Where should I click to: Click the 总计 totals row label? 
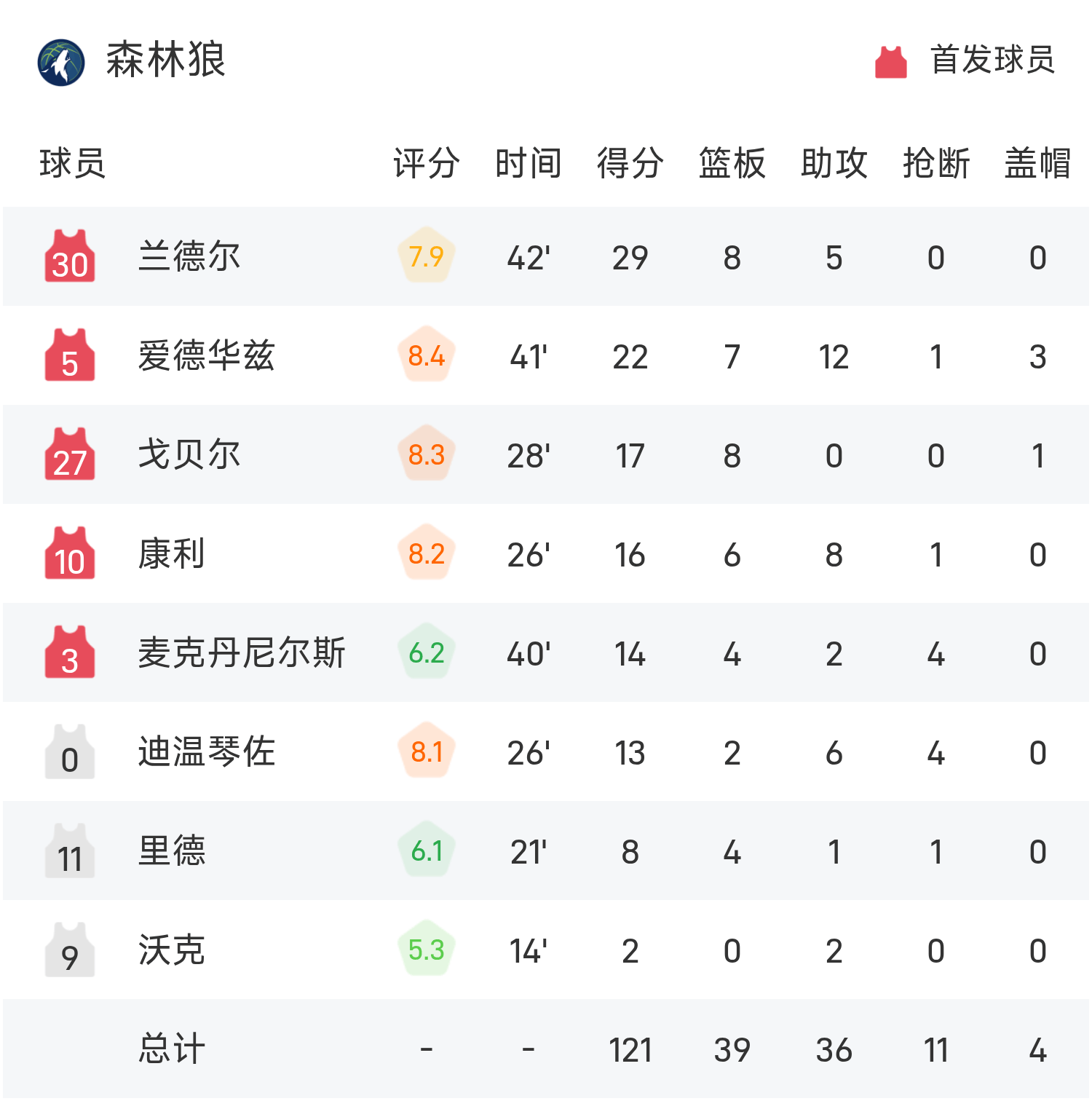pyautogui.click(x=172, y=1049)
